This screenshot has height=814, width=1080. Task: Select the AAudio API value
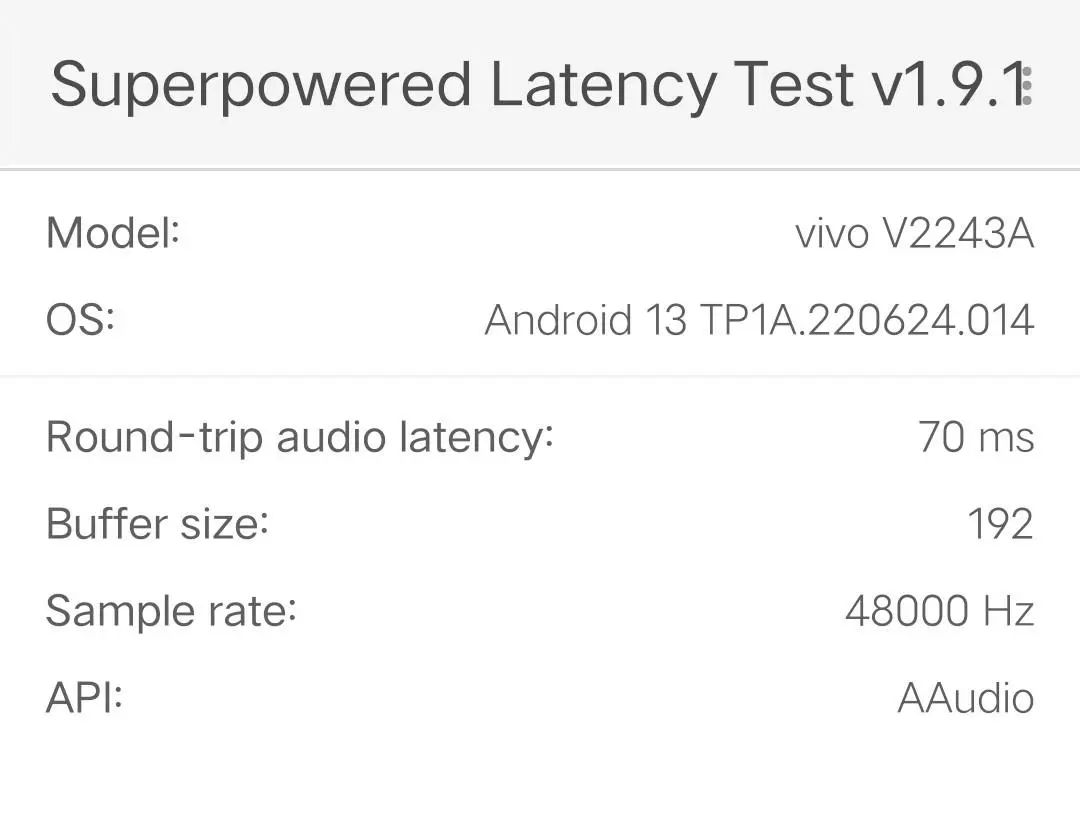tap(965, 698)
